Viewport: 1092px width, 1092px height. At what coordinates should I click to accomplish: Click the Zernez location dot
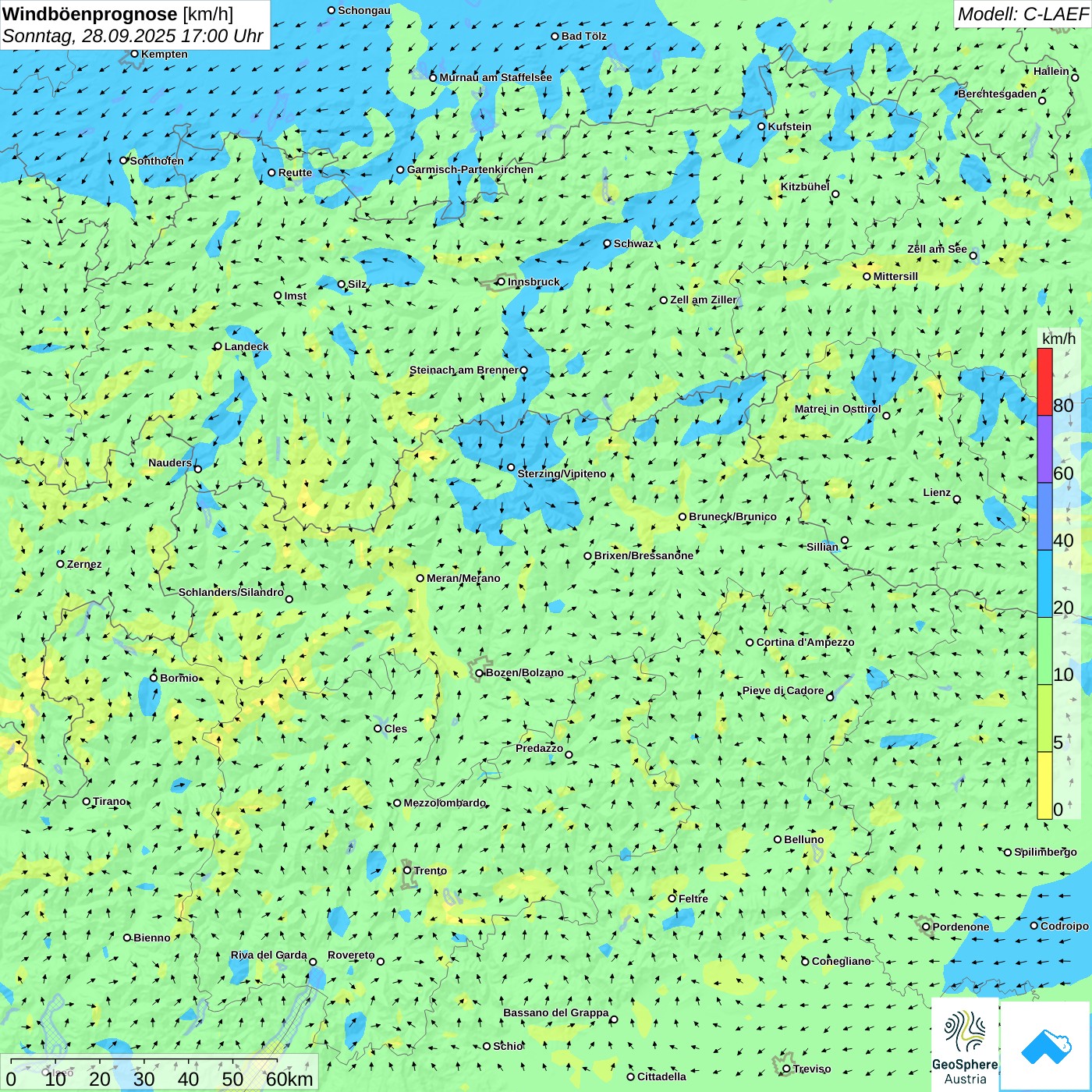(60, 564)
